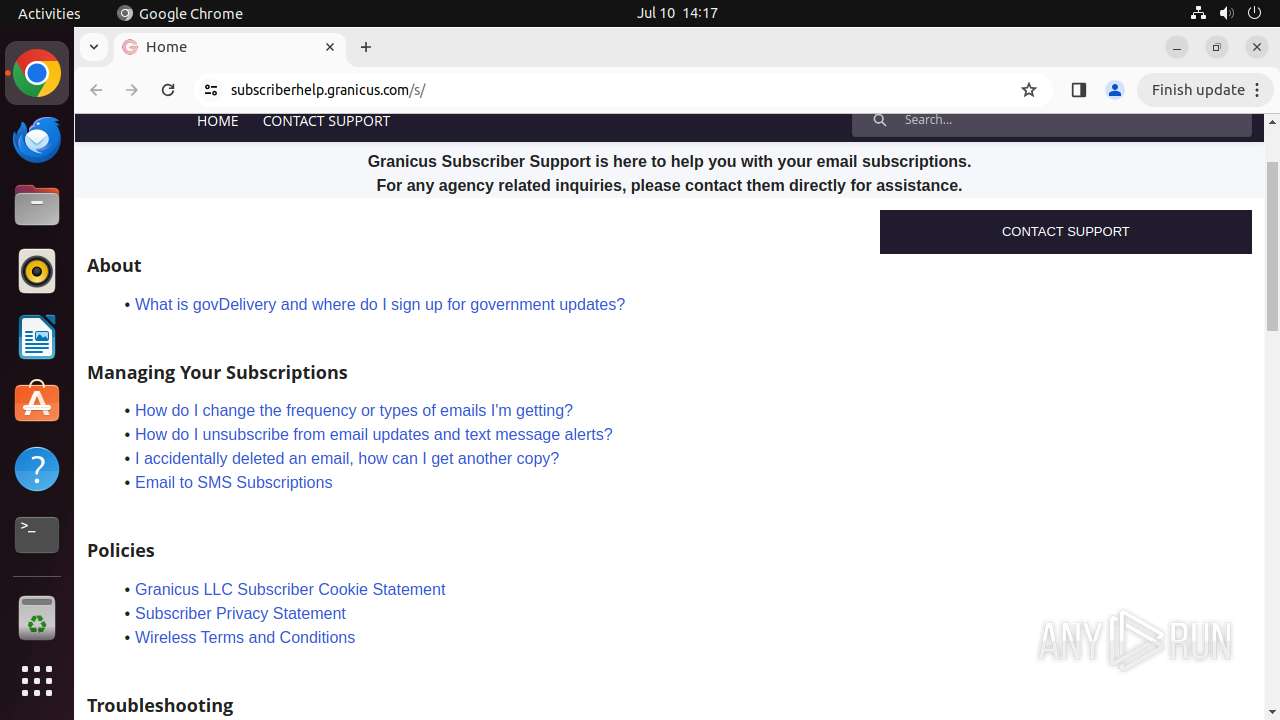Image resolution: width=1280 pixels, height=720 pixels.
Task: Click the Policies heading
Action: [x=121, y=550]
